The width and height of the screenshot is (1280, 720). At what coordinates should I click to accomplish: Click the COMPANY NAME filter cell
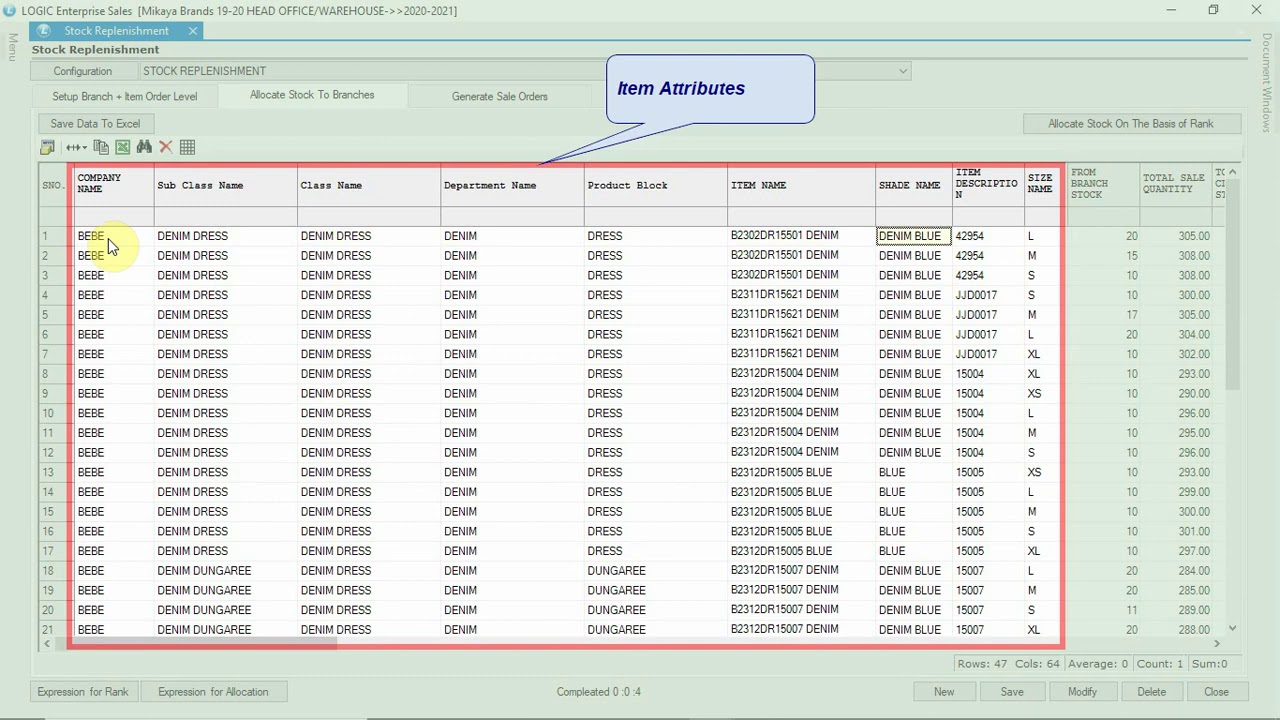(x=114, y=217)
